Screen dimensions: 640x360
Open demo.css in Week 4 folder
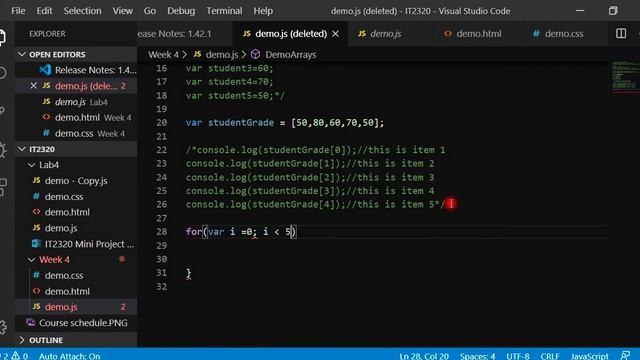pos(76,276)
